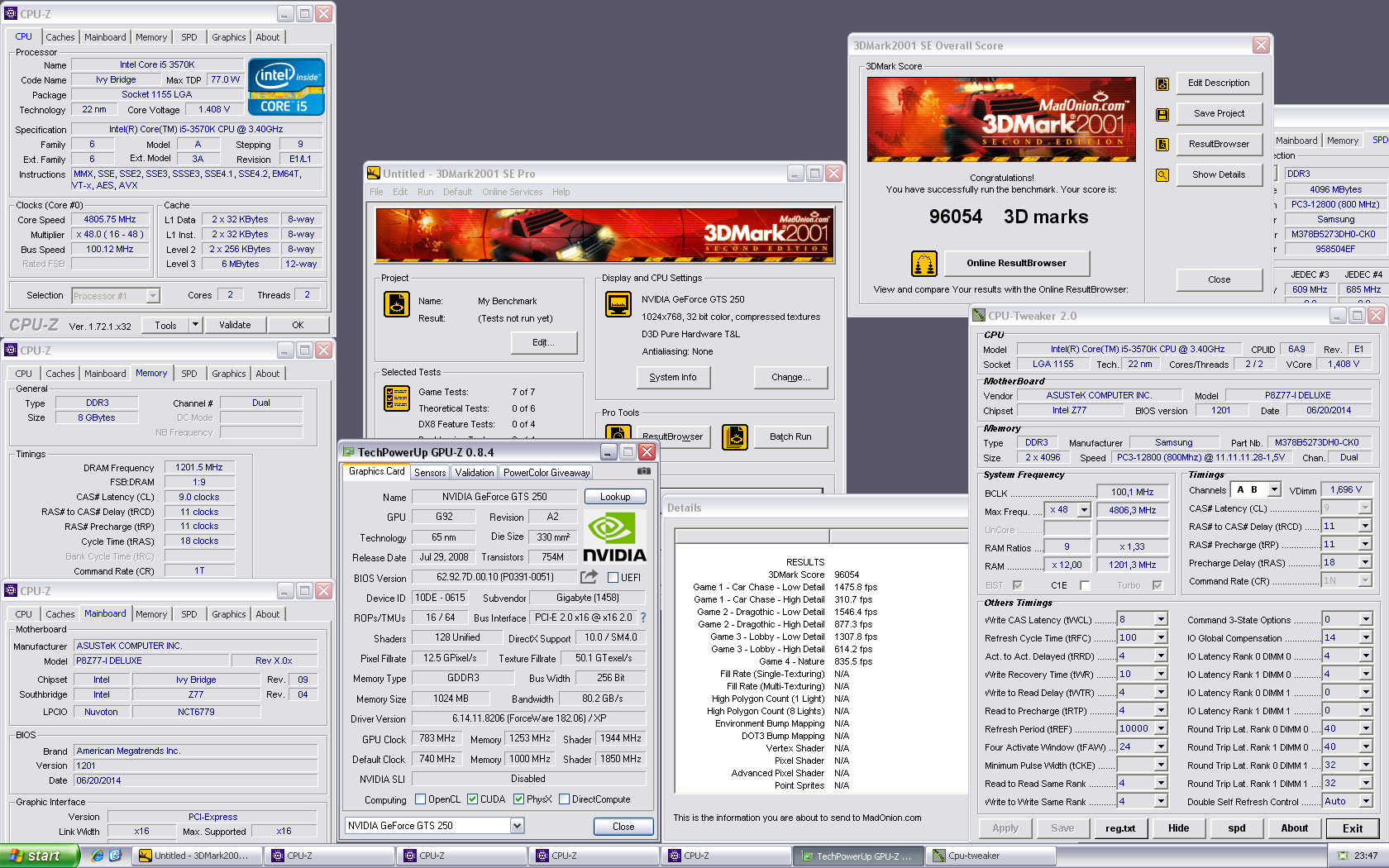Click the GPU-Z BIOS Version field

[494, 577]
